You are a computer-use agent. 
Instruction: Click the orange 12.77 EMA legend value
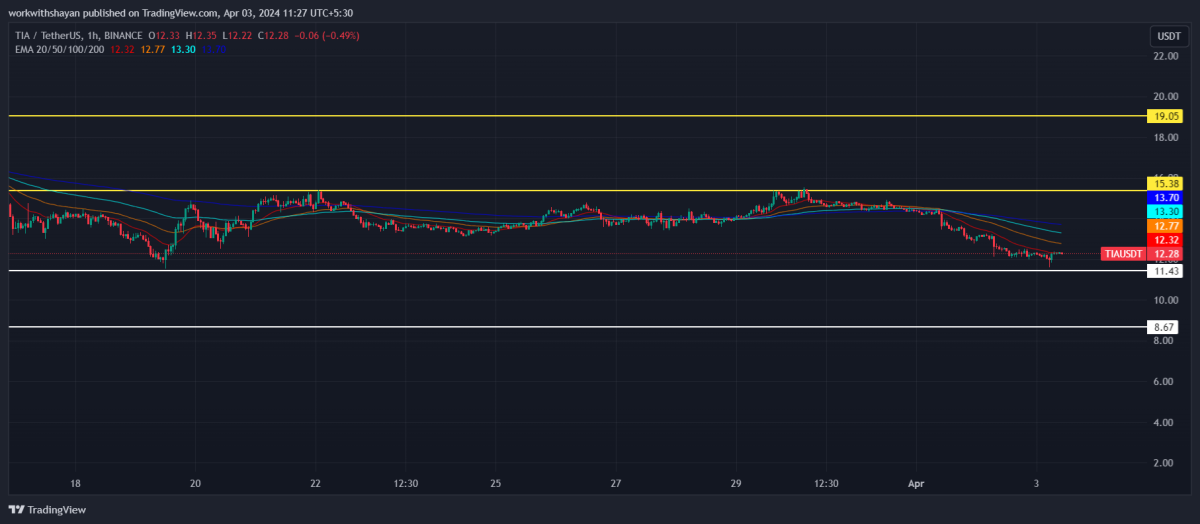coord(153,49)
